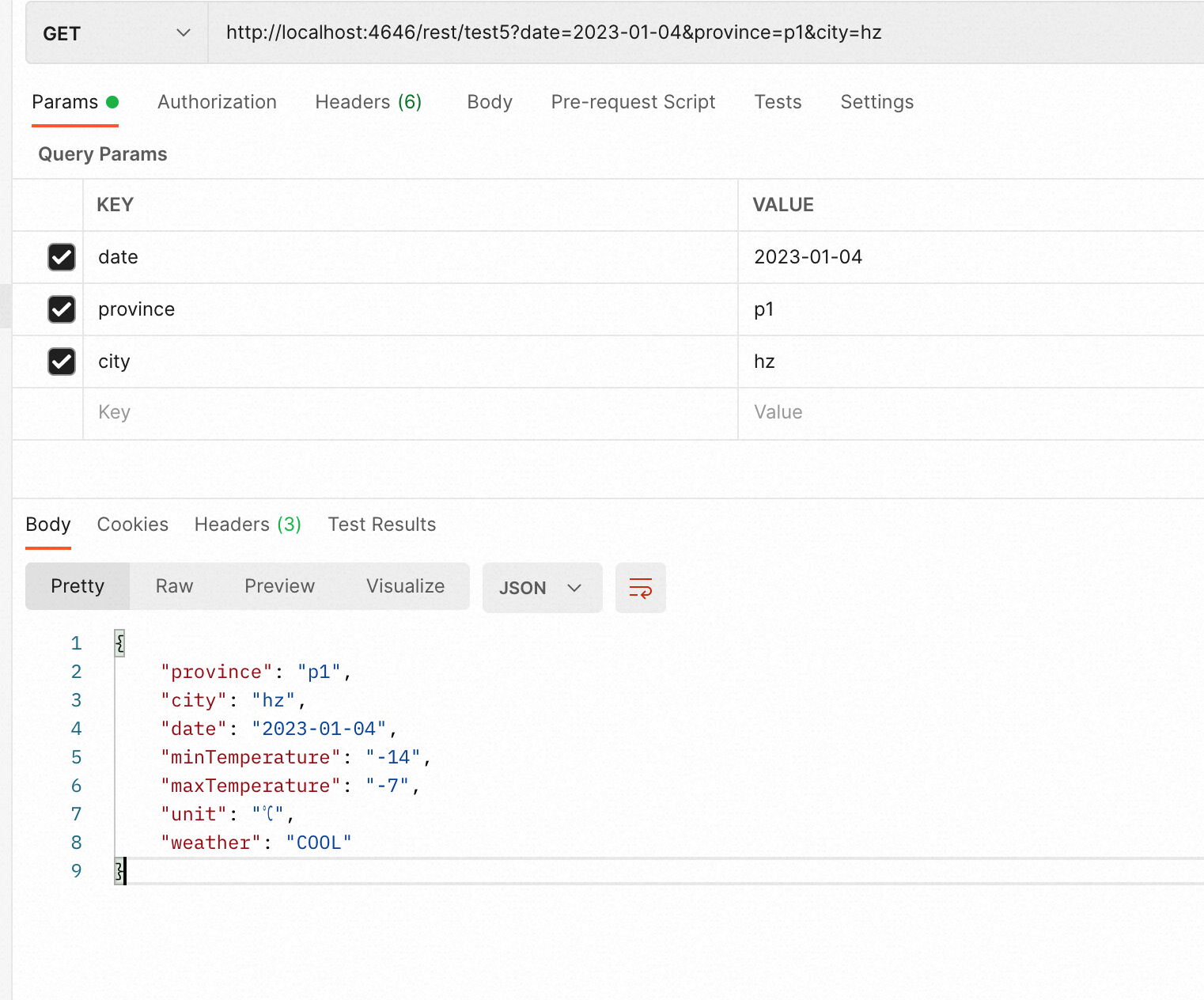The width and height of the screenshot is (1204, 1000).
Task: Open the Pre-request Script tab
Action: coord(633,102)
